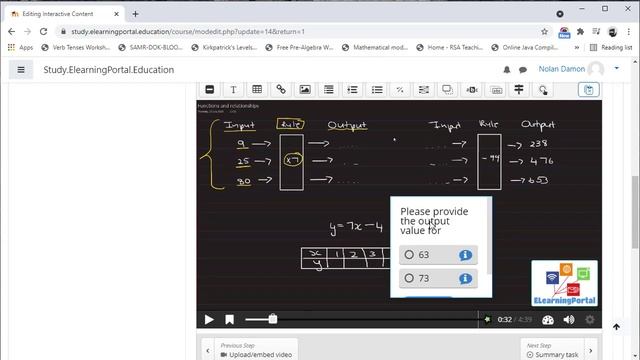Add a True/False question interaction

coord(400,89)
